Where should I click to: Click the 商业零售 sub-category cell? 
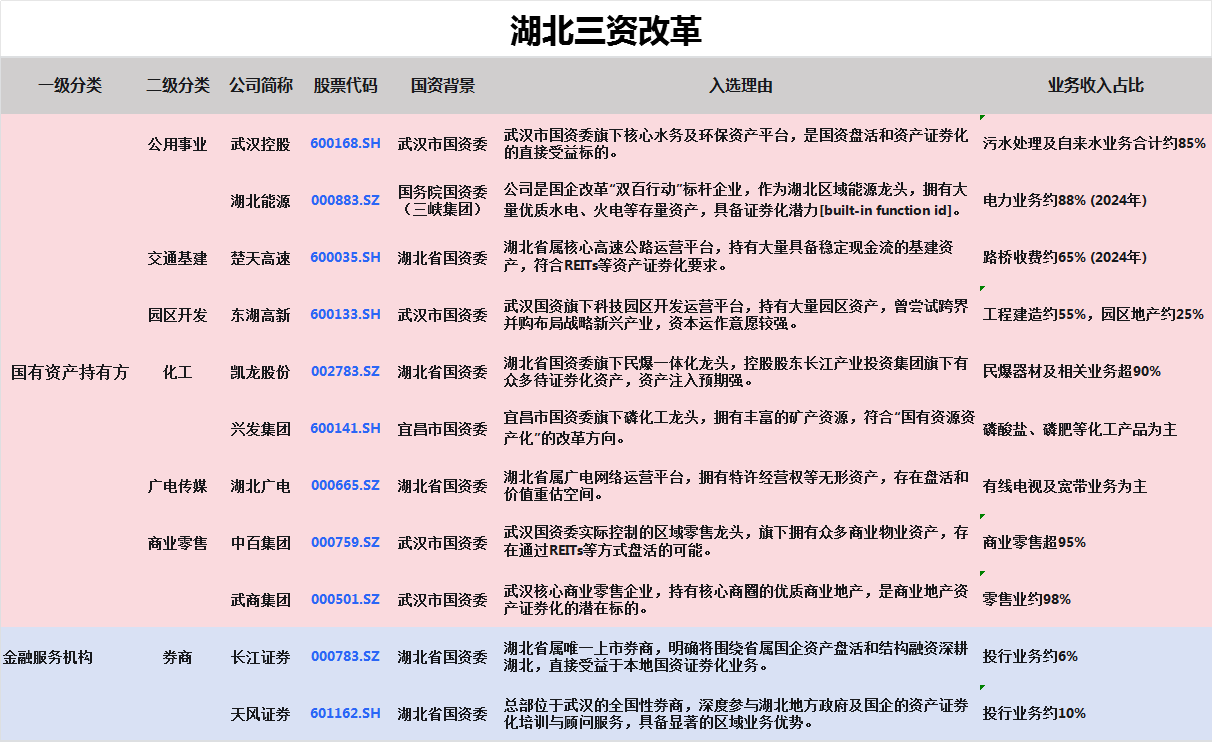(178, 543)
